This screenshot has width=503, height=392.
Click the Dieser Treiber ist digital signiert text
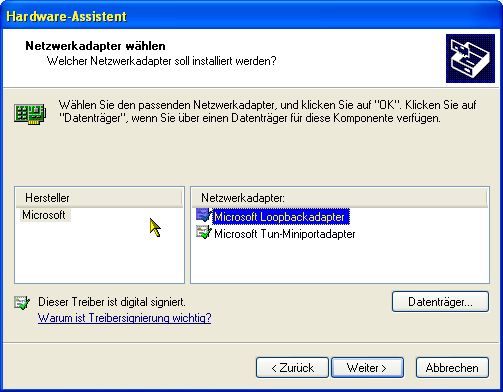(112, 302)
